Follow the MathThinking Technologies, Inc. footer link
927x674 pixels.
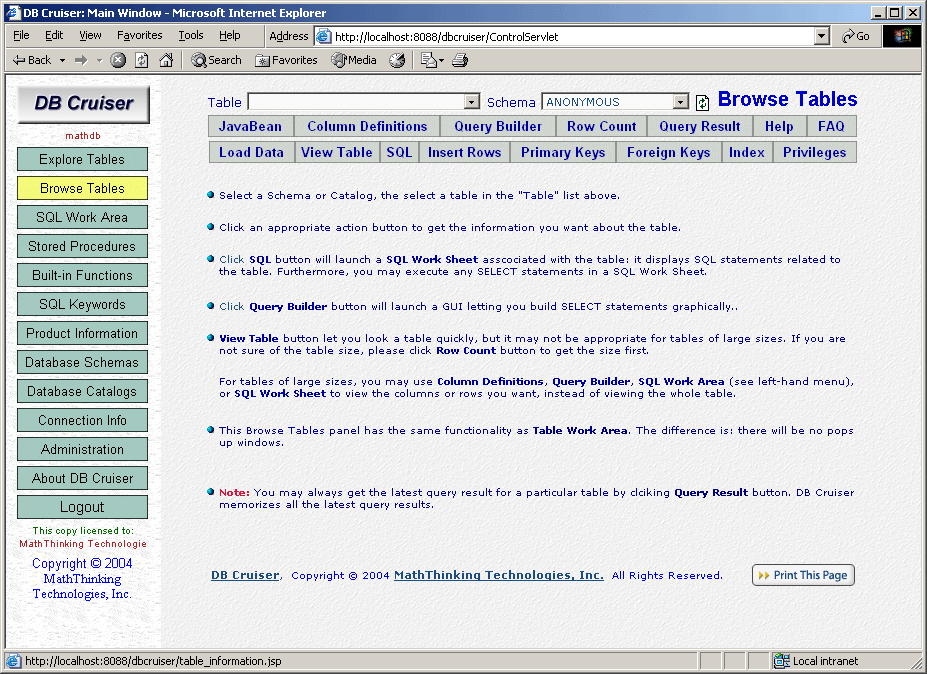click(x=498, y=575)
